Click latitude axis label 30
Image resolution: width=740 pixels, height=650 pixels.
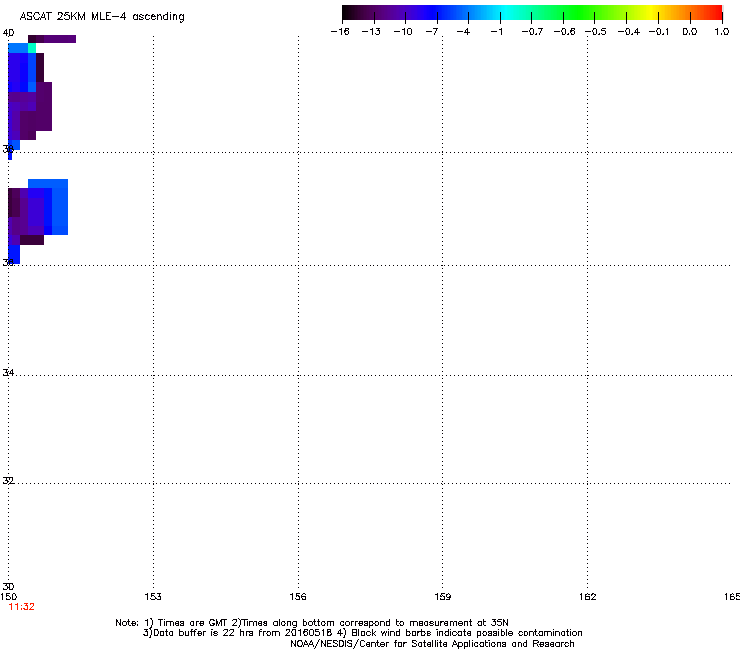tap(8, 587)
